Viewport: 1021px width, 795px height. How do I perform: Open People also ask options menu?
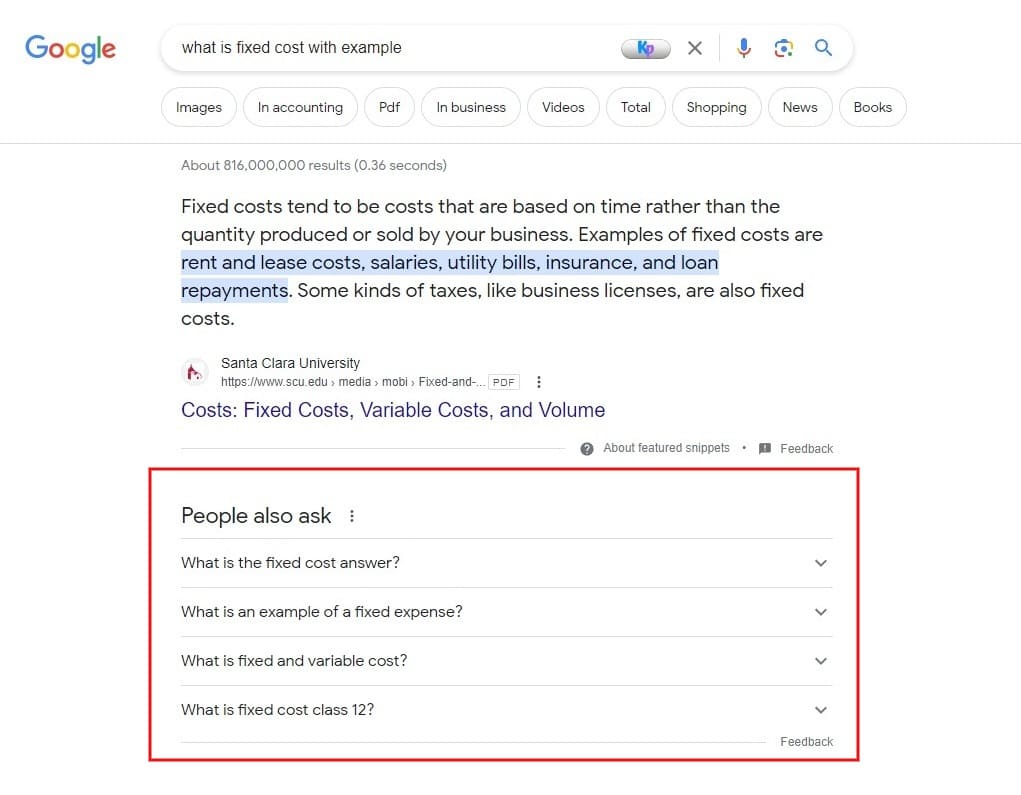click(352, 516)
